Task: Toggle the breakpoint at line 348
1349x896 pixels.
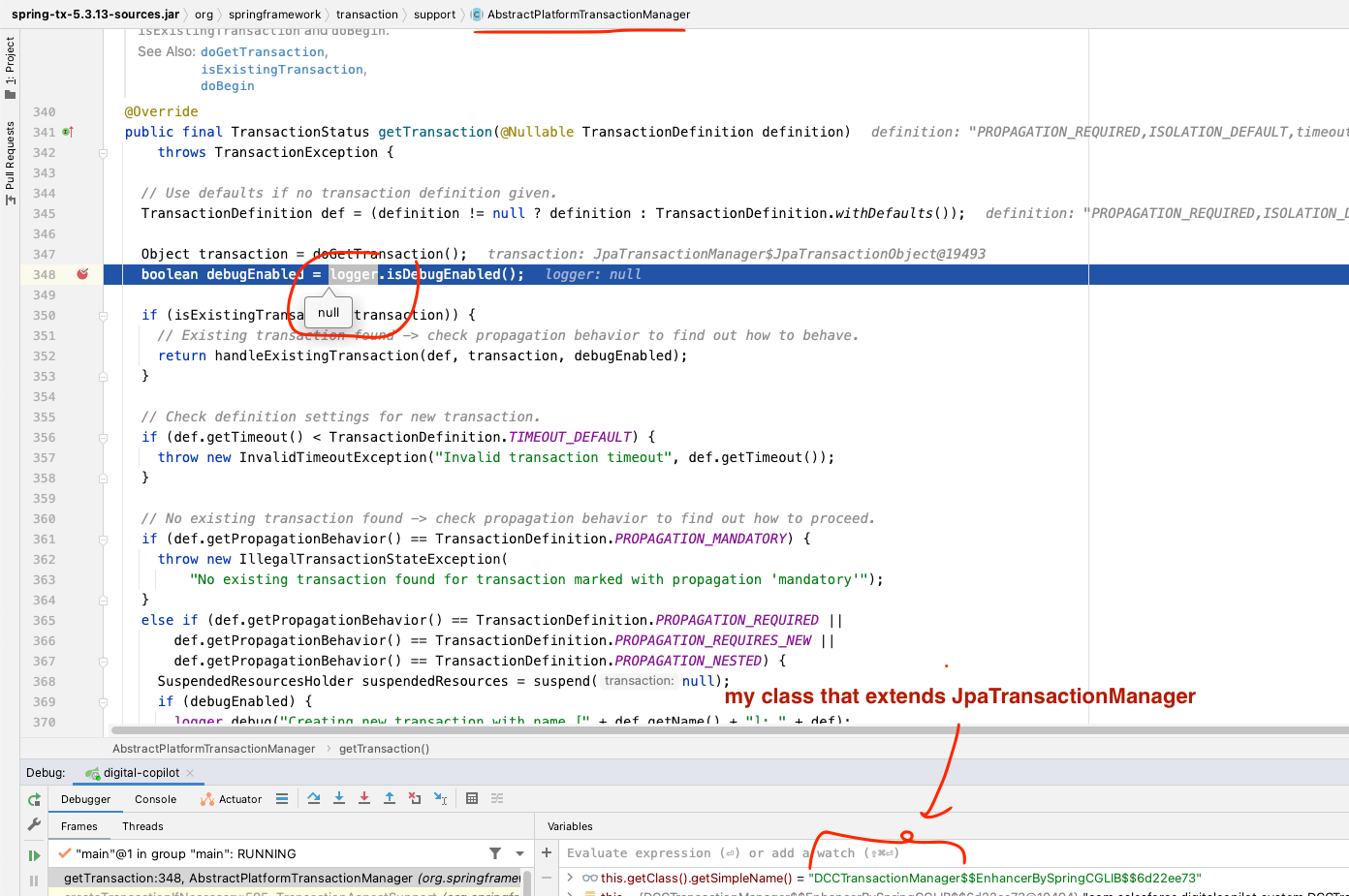Action: (82, 274)
